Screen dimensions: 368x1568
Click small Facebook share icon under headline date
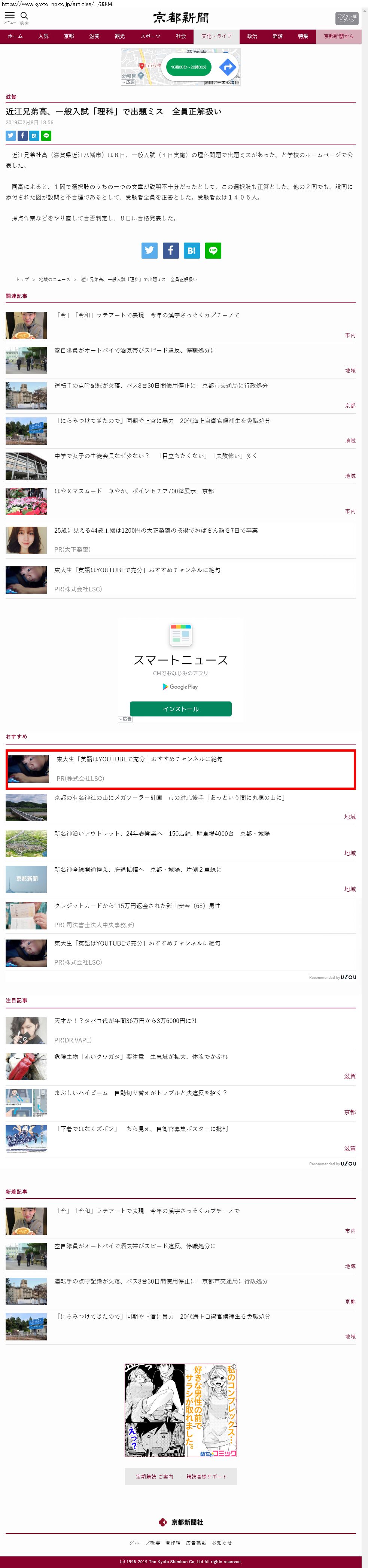[x=22, y=136]
